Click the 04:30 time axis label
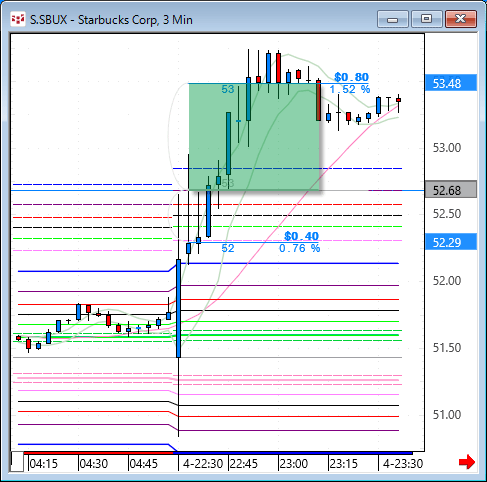The image size is (487, 482). (x=94, y=464)
